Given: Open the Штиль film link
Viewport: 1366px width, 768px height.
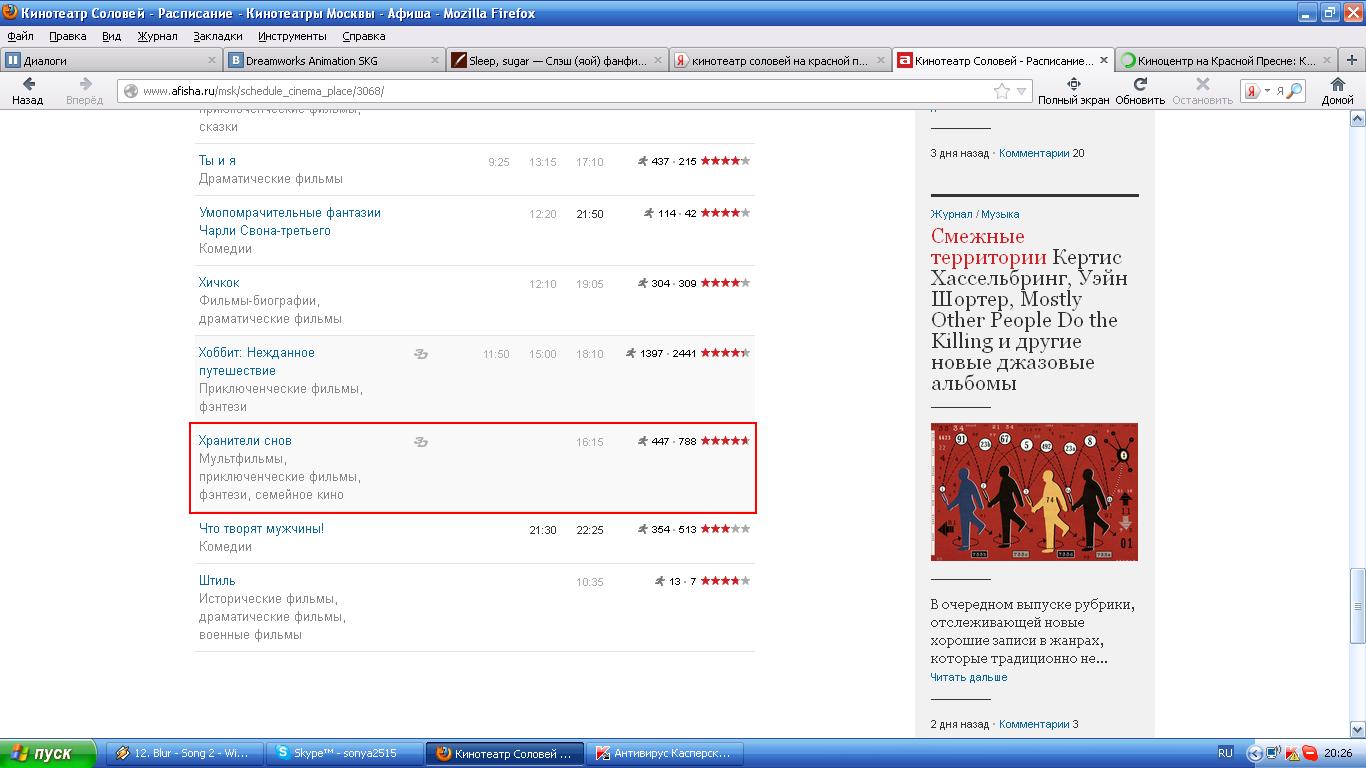Looking at the screenshot, I should [x=217, y=580].
